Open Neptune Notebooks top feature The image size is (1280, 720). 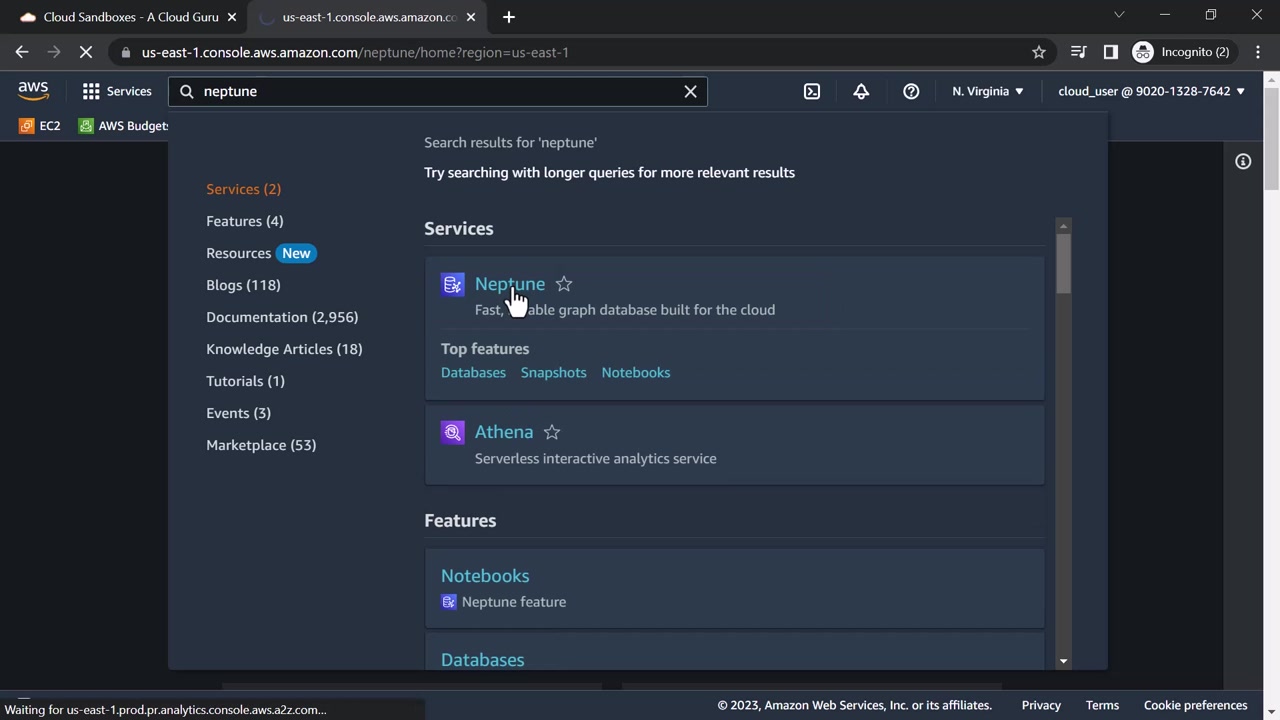pos(636,372)
